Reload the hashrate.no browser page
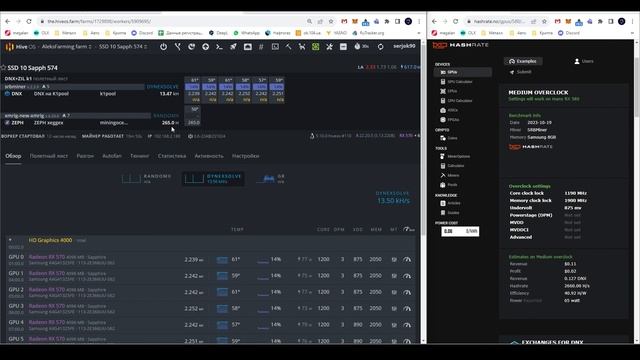Image resolution: width=640 pixels, height=360 pixels. [456, 21]
